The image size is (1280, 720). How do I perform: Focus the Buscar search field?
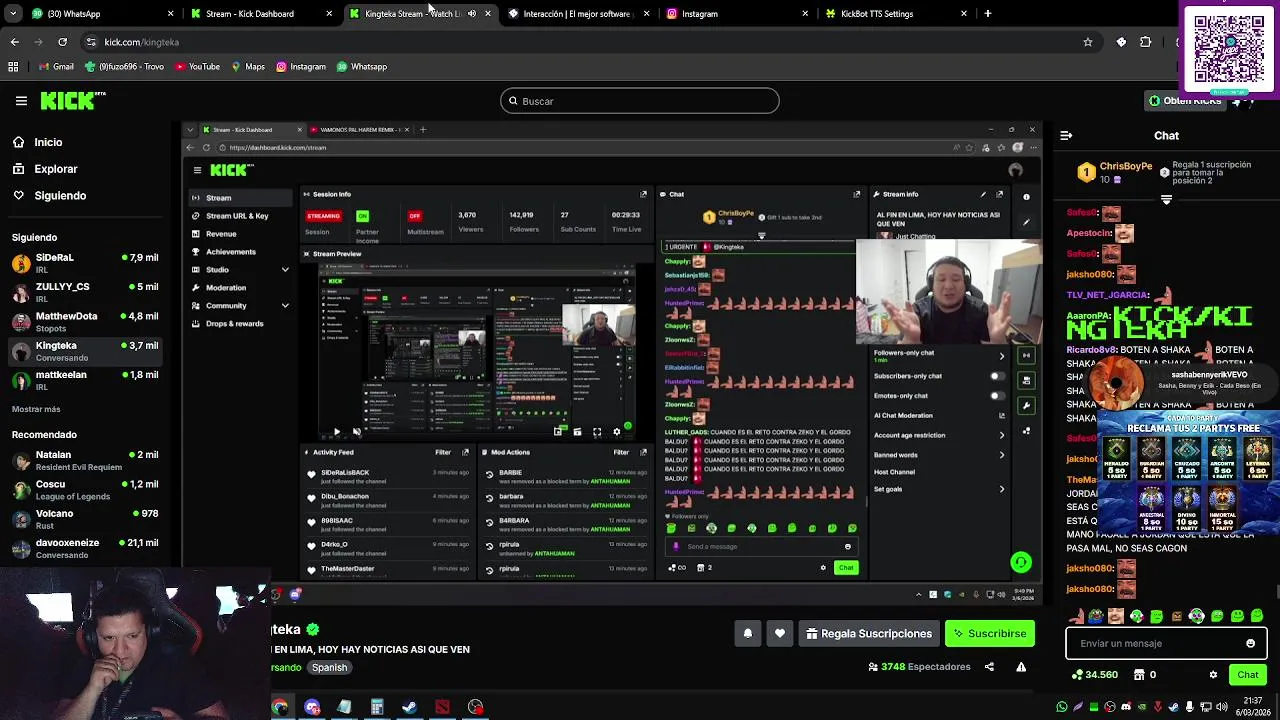pyautogui.click(x=640, y=101)
